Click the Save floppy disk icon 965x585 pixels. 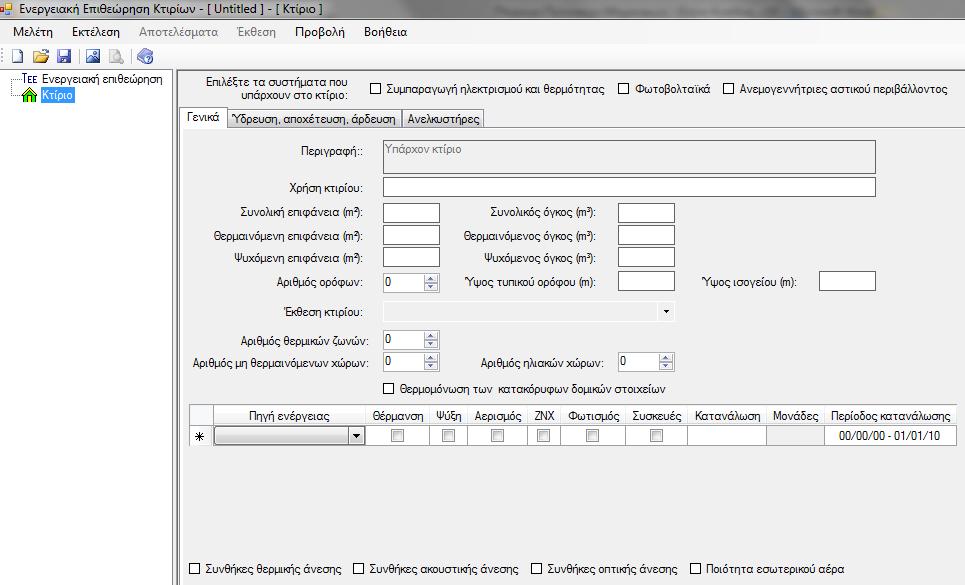(64, 57)
